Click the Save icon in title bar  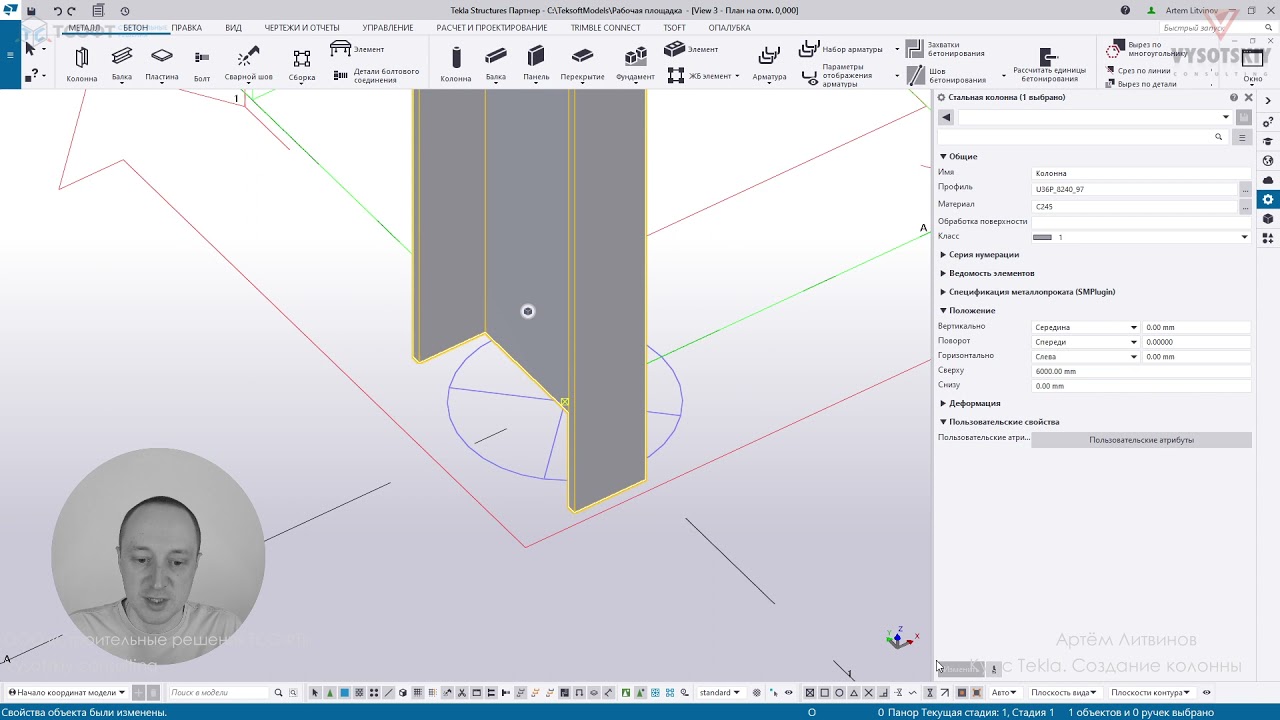pyautogui.click(x=32, y=11)
